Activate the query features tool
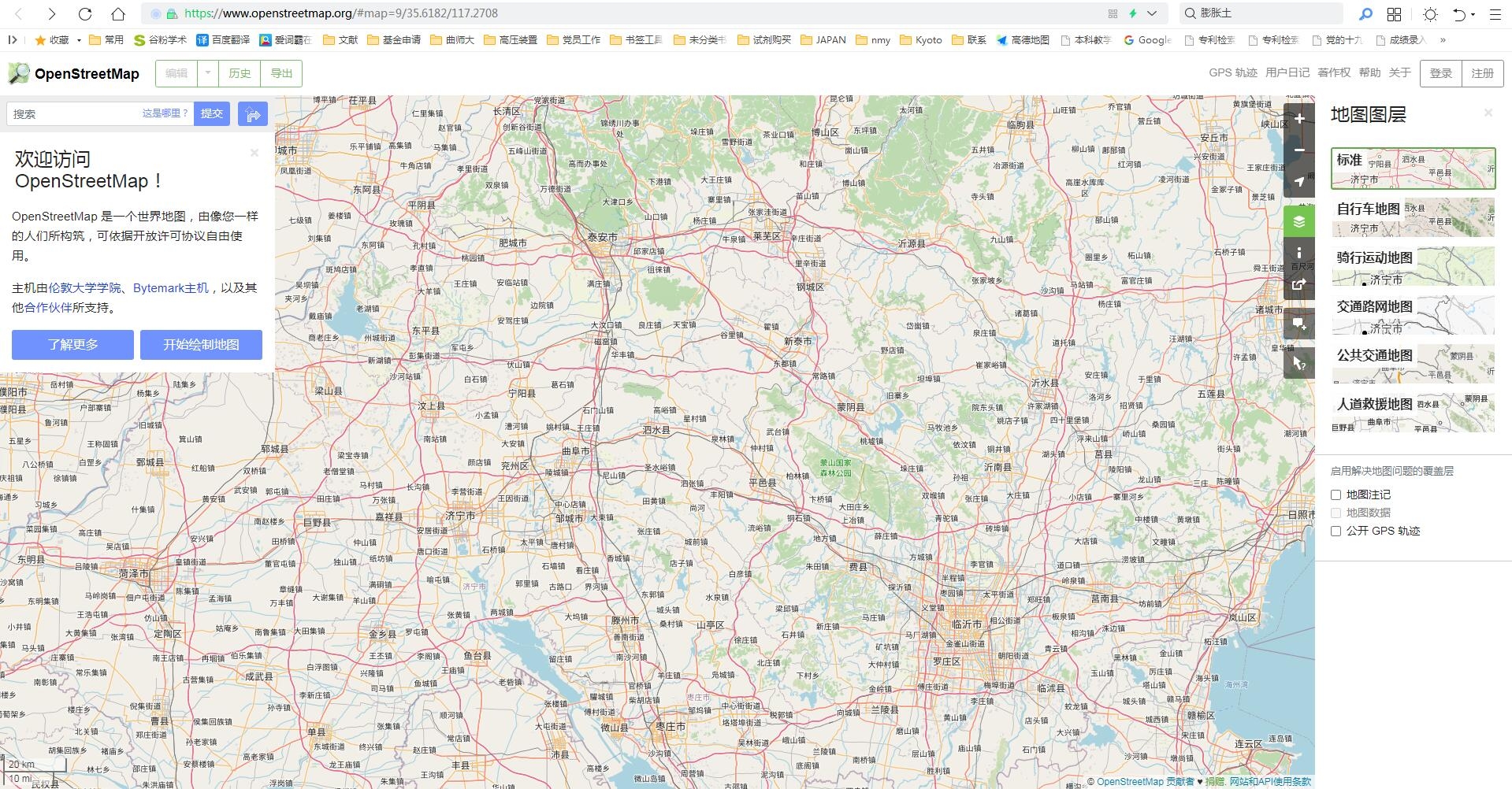The width and height of the screenshot is (1512, 789). [1298, 363]
